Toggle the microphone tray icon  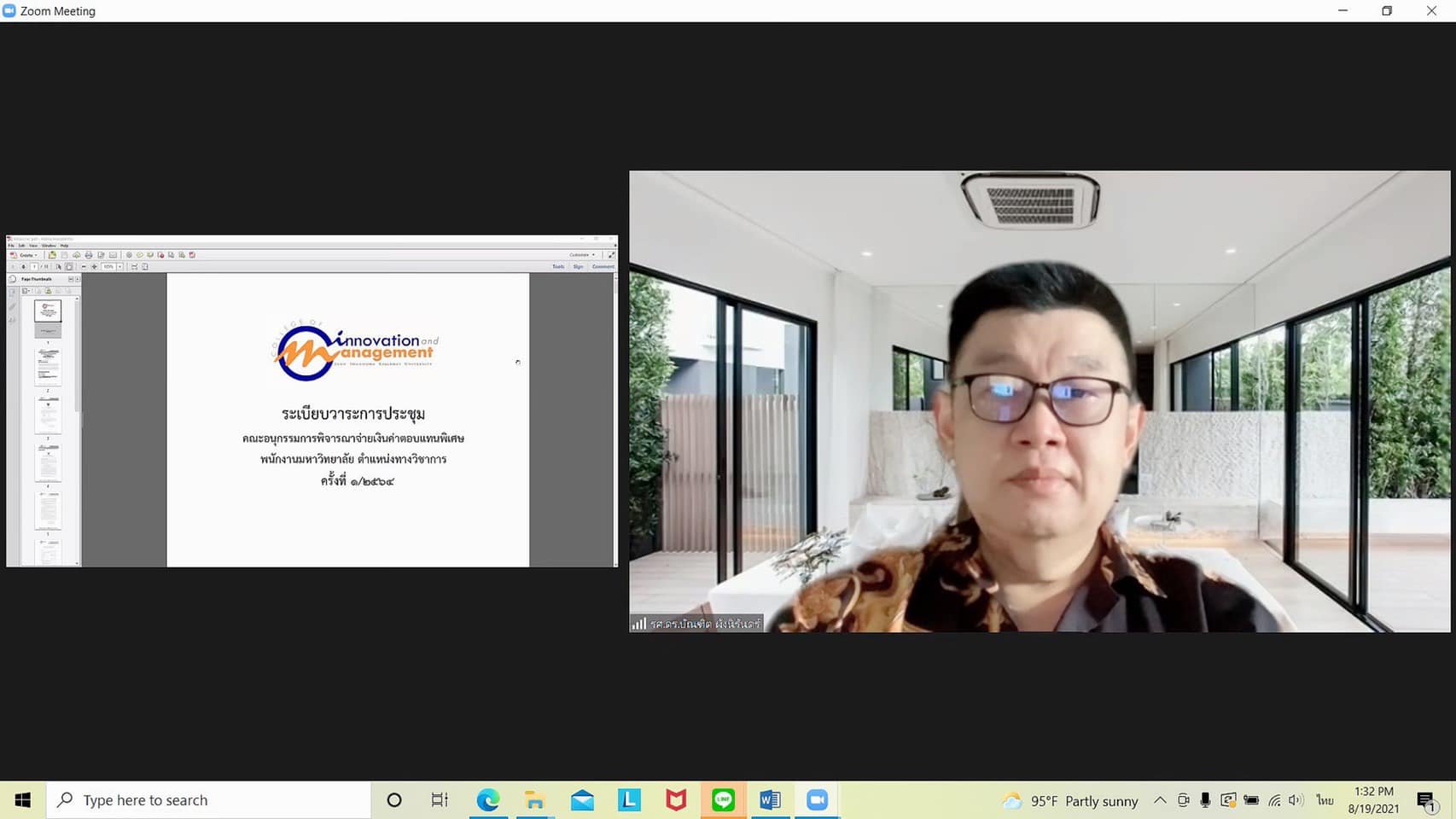[1205, 800]
